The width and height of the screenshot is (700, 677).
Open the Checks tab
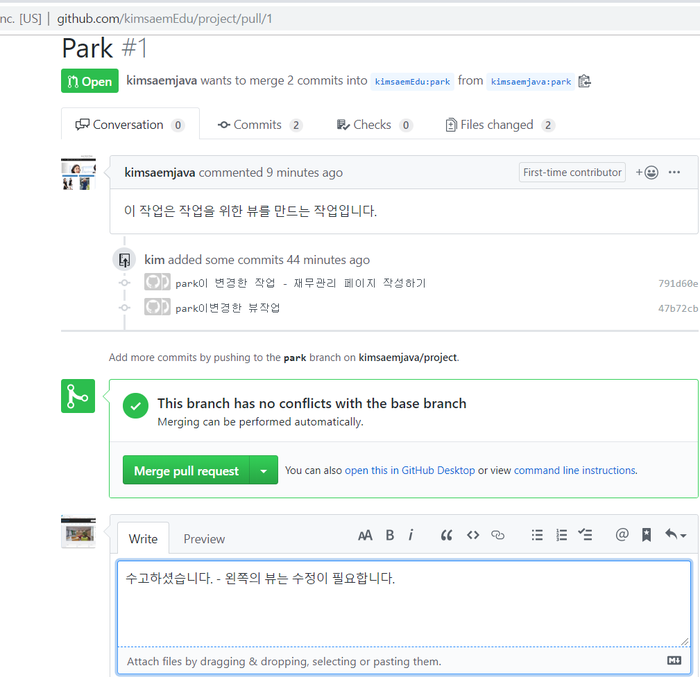374,125
